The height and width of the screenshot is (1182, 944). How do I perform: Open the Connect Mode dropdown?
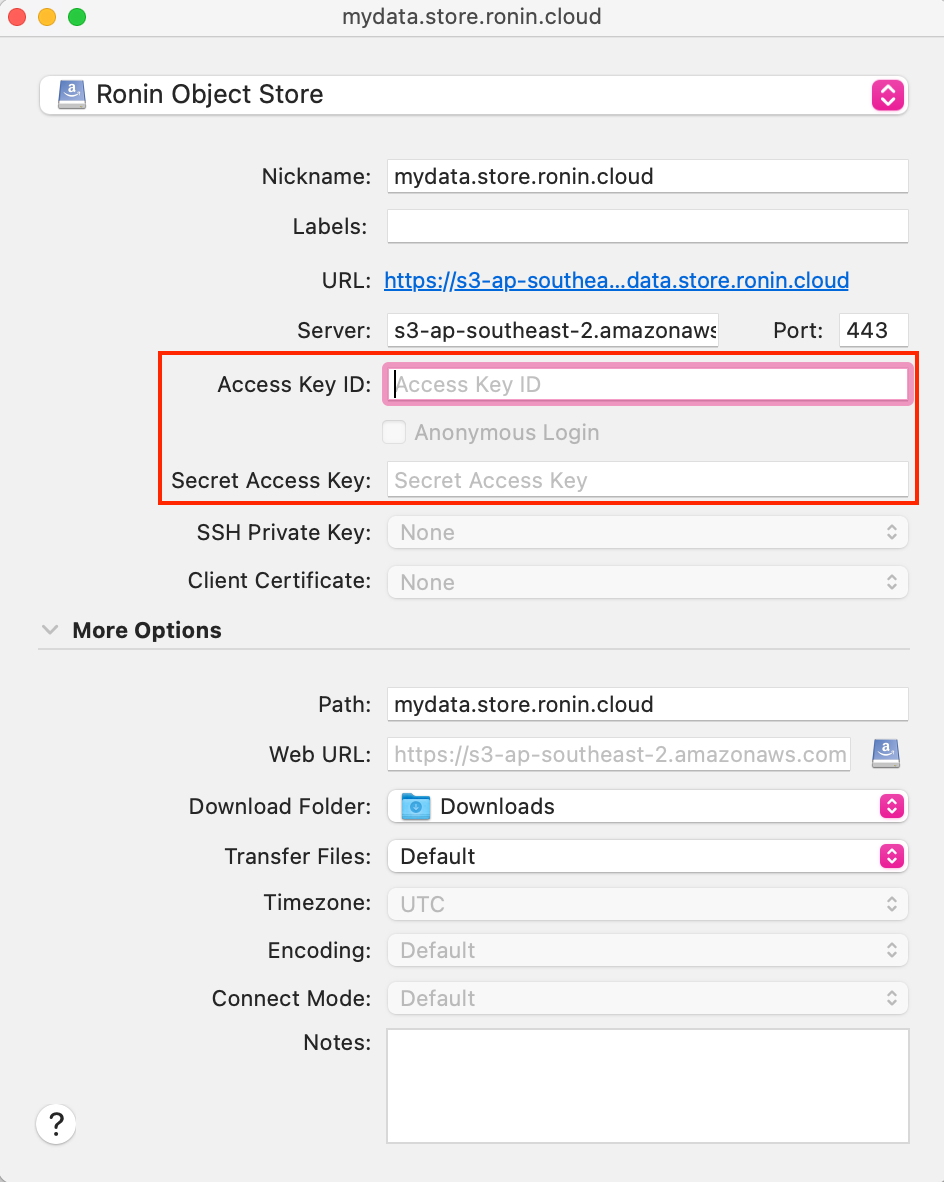pos(648,998)
